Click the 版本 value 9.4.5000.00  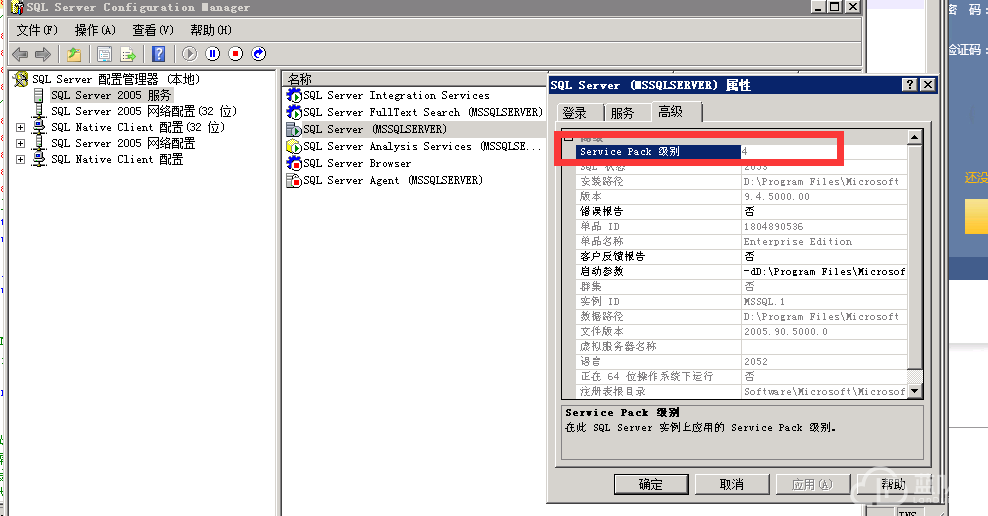pyautogui.click(x=824, y=197)
